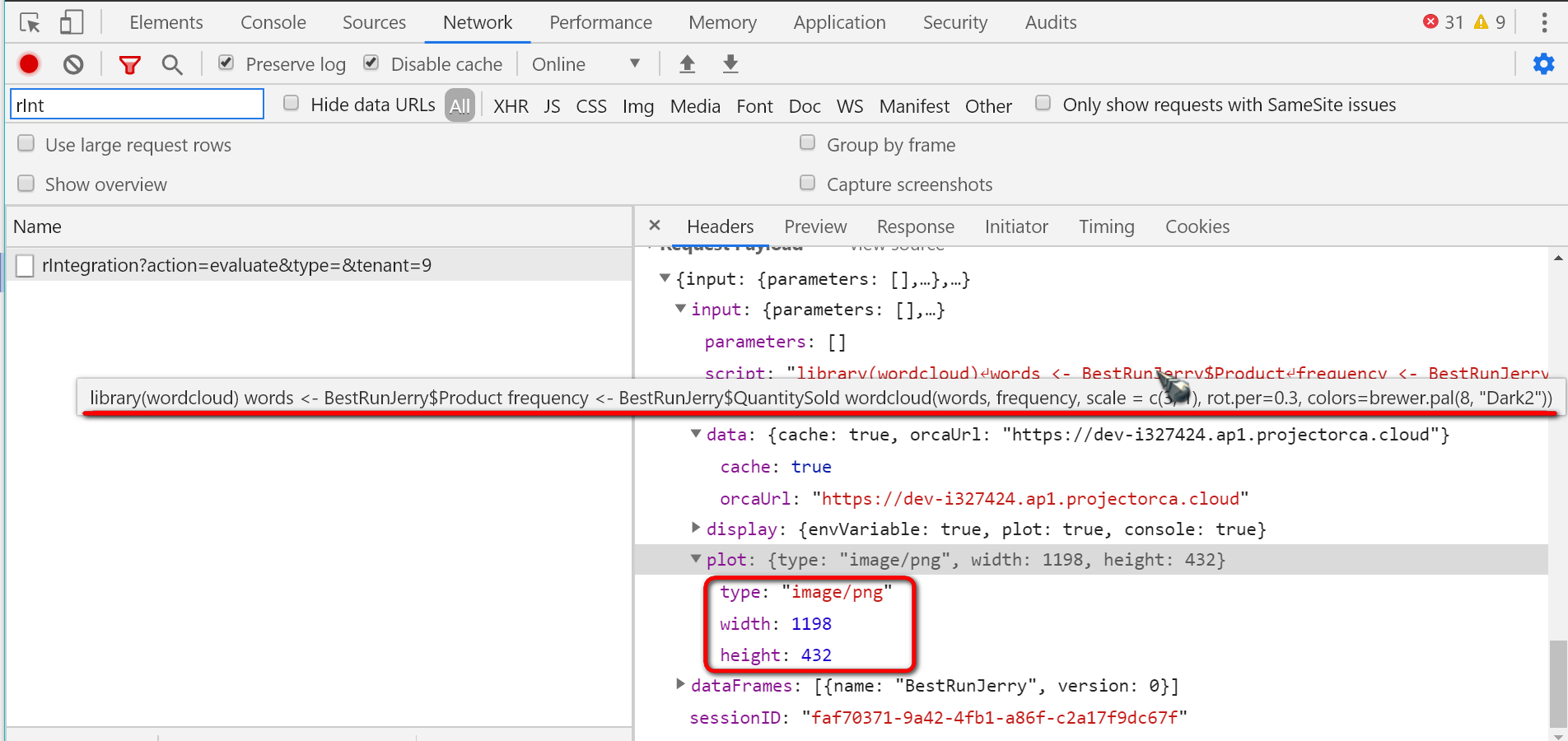1568x741 pixels.
Task: Expand the display object node
Action: click(x=696, y=527)
